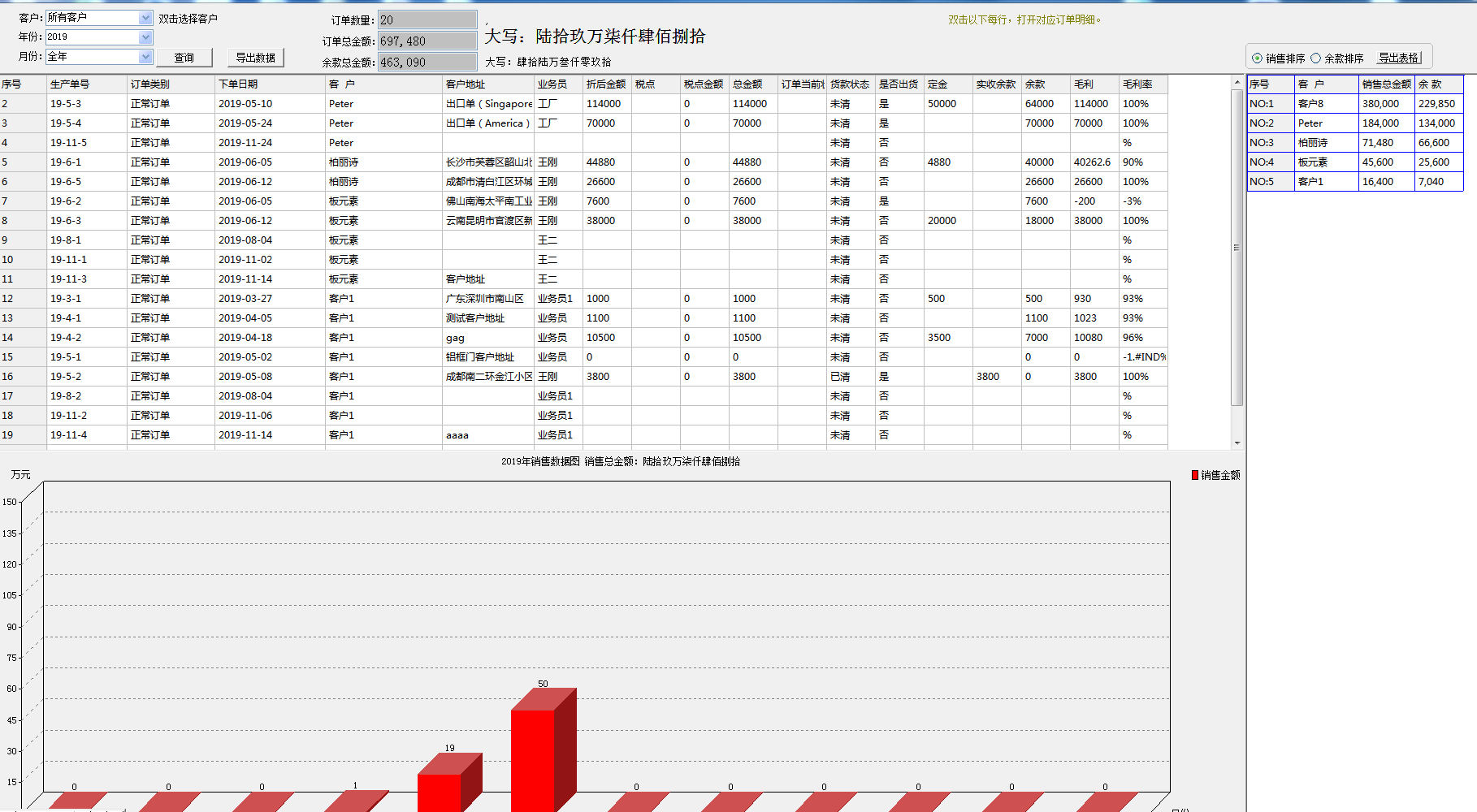Click the -1.#IND% profit rate cell
This screenshot has height=812, width=1477.
1144,356
